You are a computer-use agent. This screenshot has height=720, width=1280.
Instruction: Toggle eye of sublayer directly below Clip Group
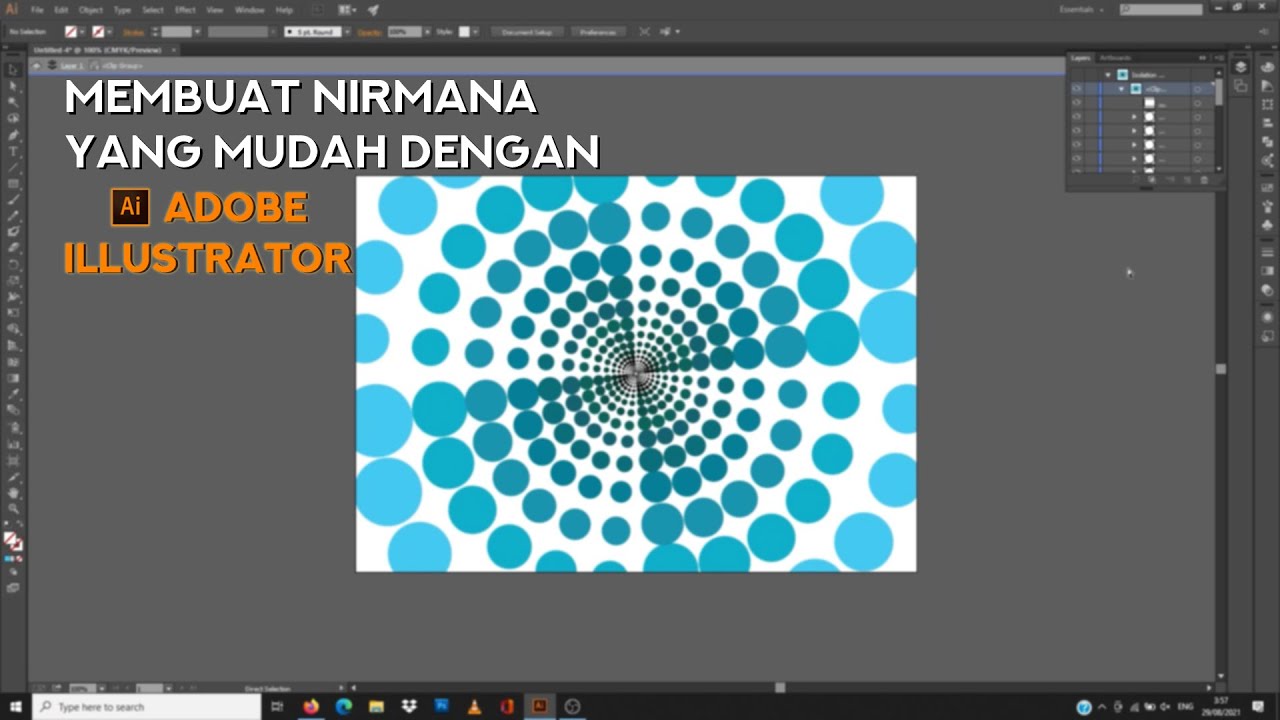click(1077, 103)
